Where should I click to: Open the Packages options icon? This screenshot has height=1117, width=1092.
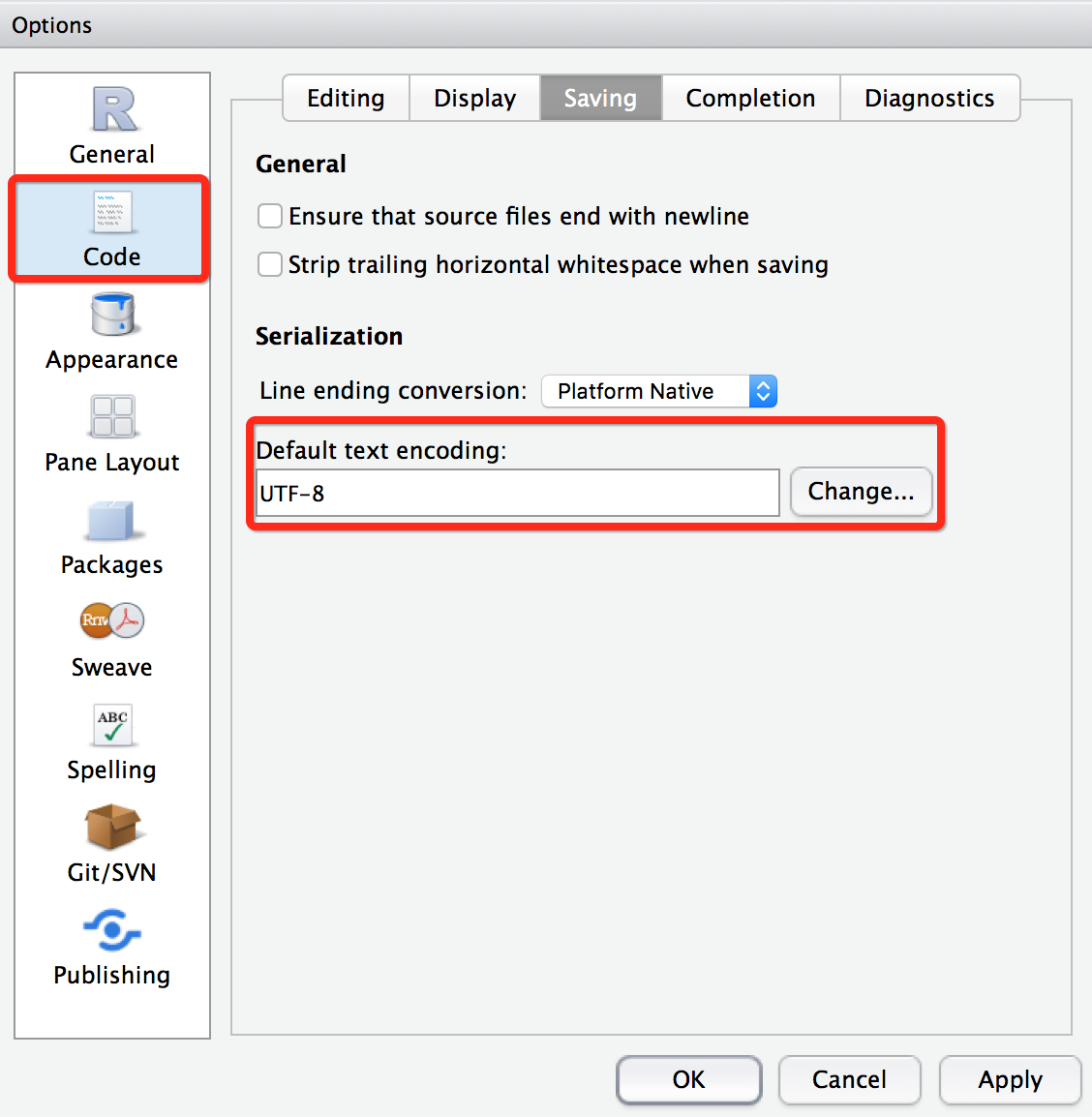coord(112,522)
